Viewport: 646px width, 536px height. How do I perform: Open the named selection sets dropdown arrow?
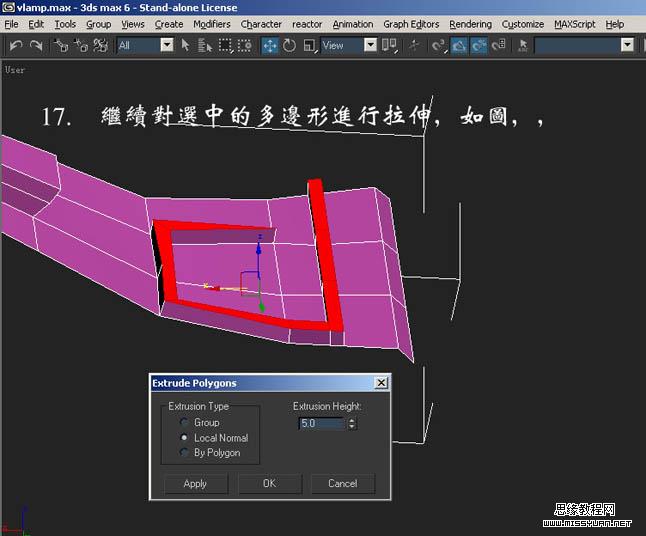(627, 44)
